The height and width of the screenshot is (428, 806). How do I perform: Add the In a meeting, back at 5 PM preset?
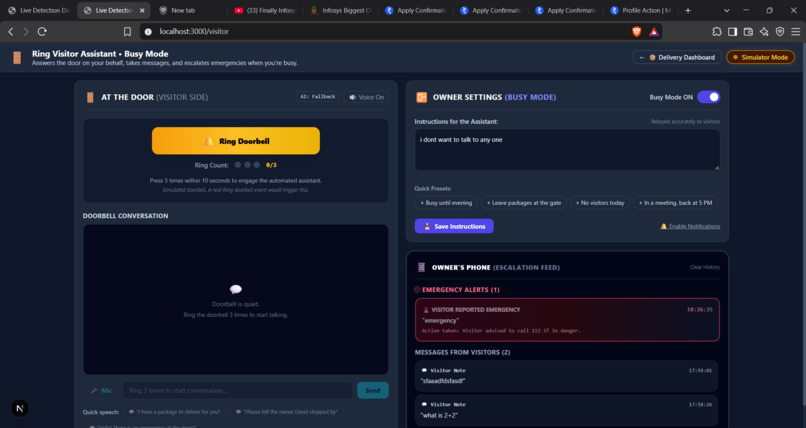(675, 203)
